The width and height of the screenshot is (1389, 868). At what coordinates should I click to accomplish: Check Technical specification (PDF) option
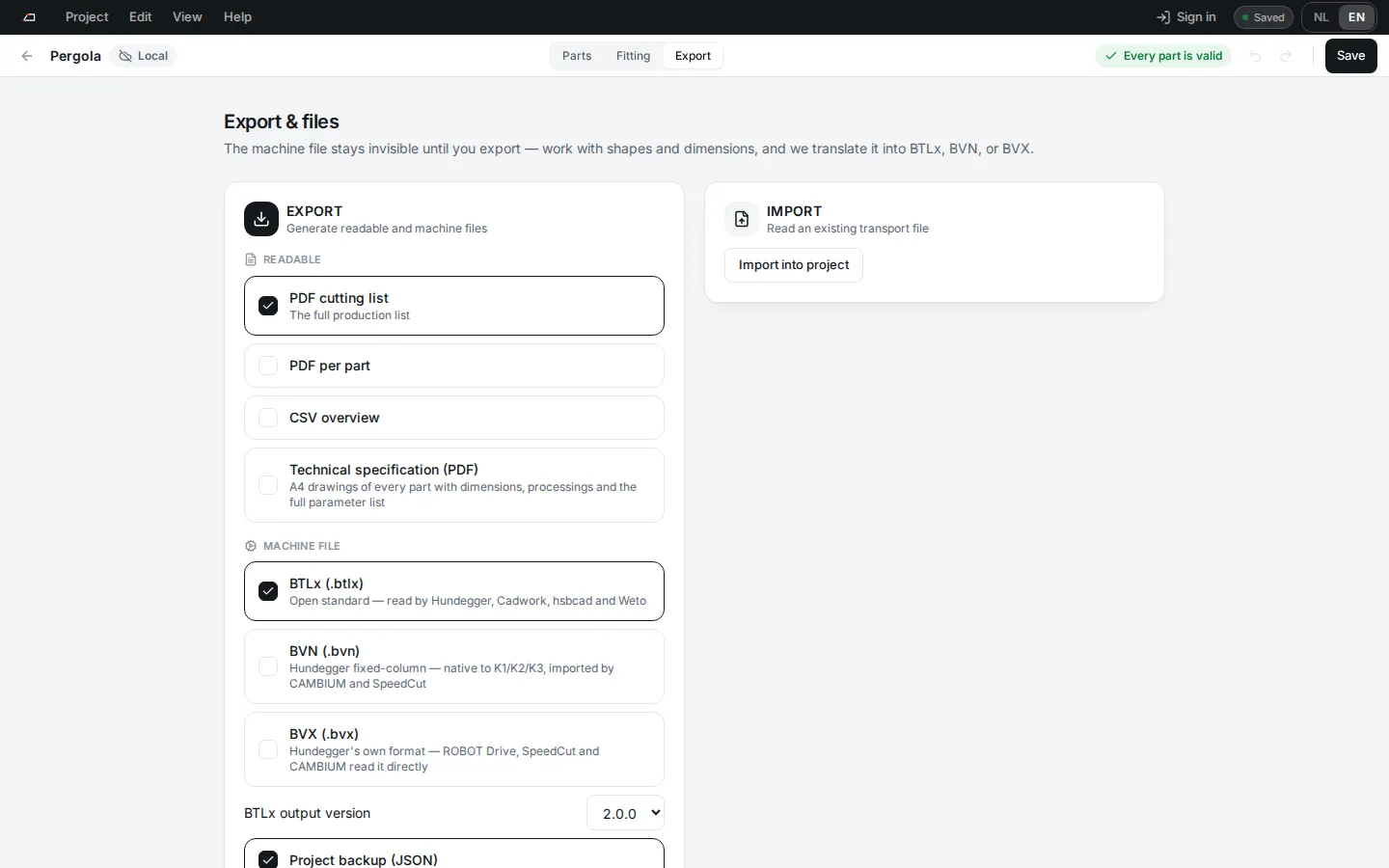268,485
